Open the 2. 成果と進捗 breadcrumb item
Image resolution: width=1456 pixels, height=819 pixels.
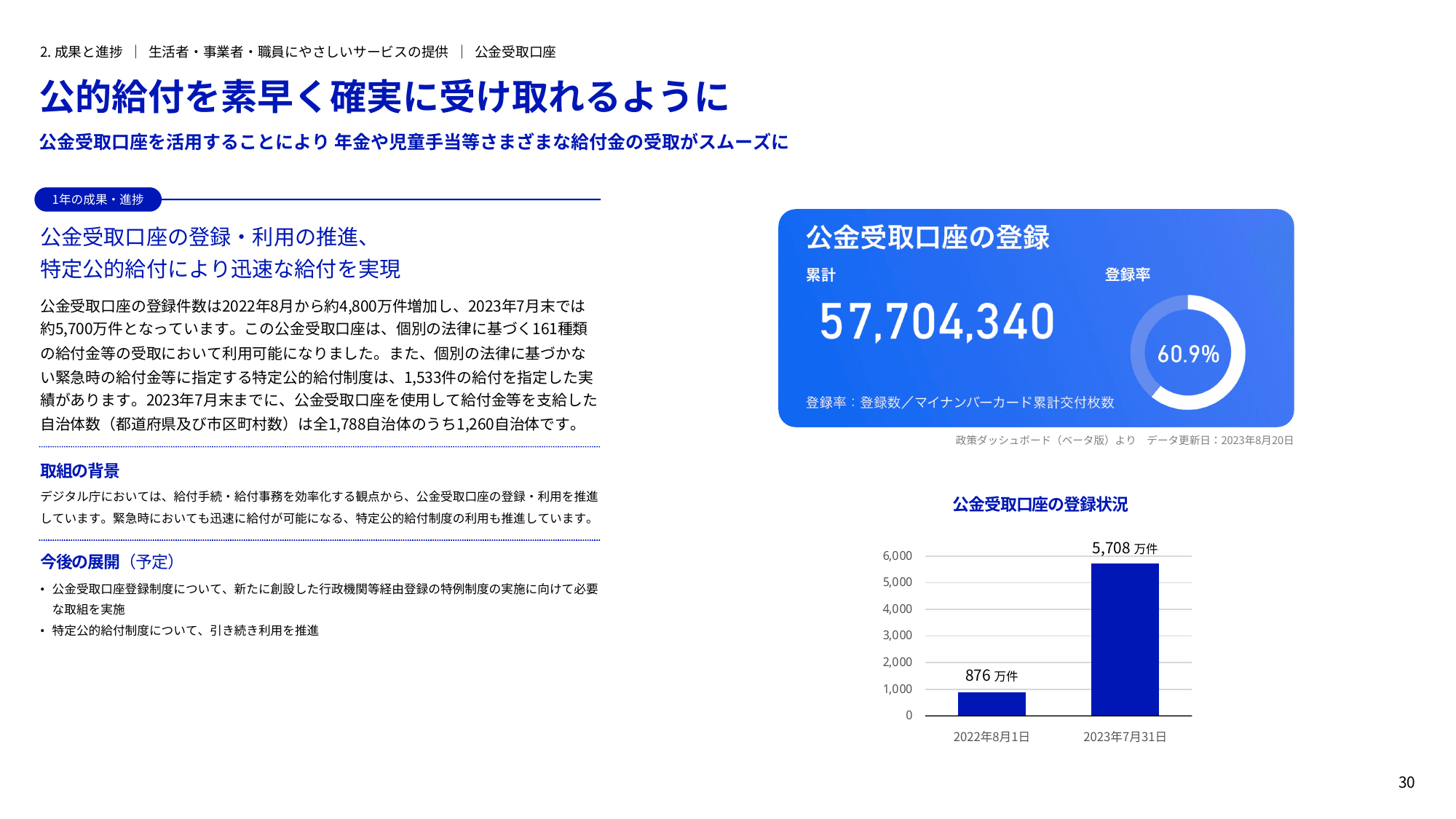click(x=80, y=51)
